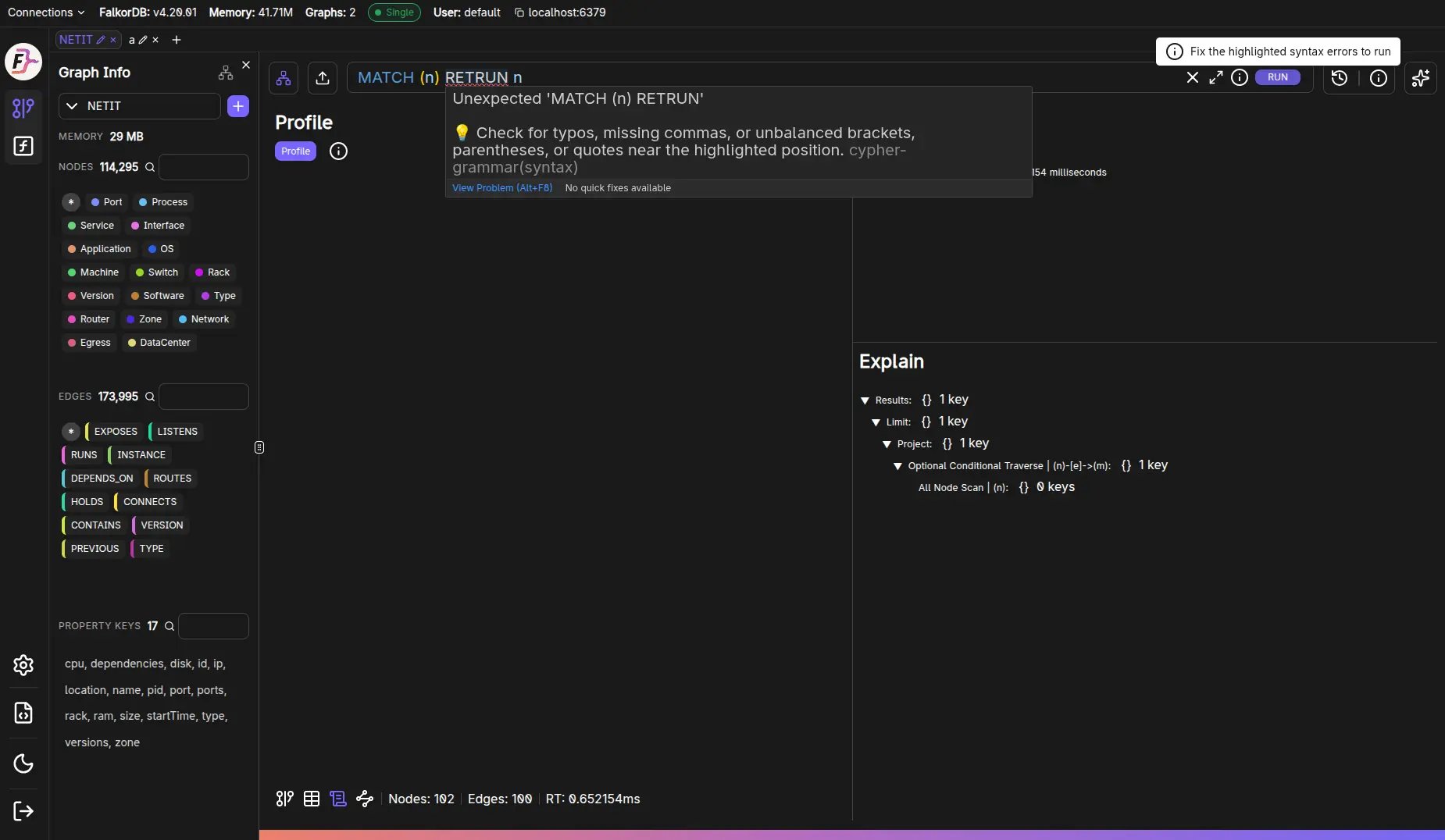Close the Graph Info panel

click(246, 65)
